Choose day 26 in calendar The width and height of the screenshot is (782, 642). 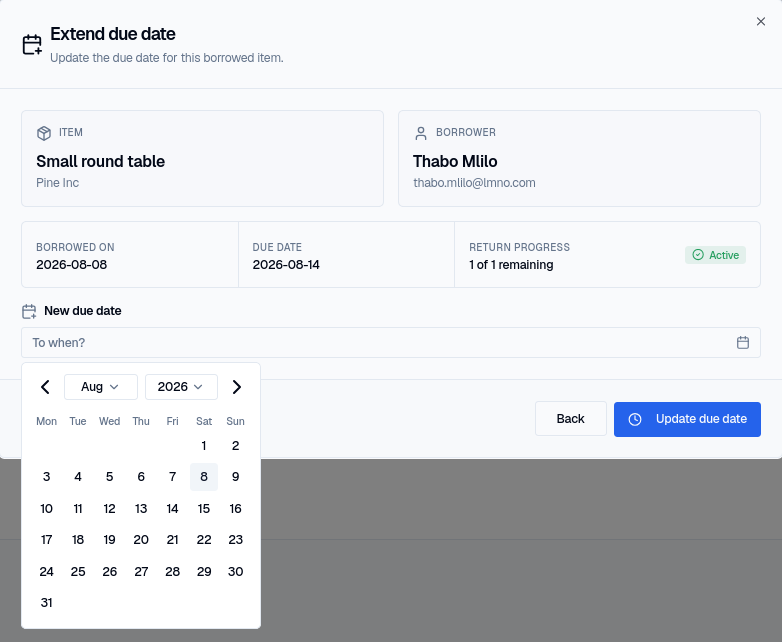109,571
